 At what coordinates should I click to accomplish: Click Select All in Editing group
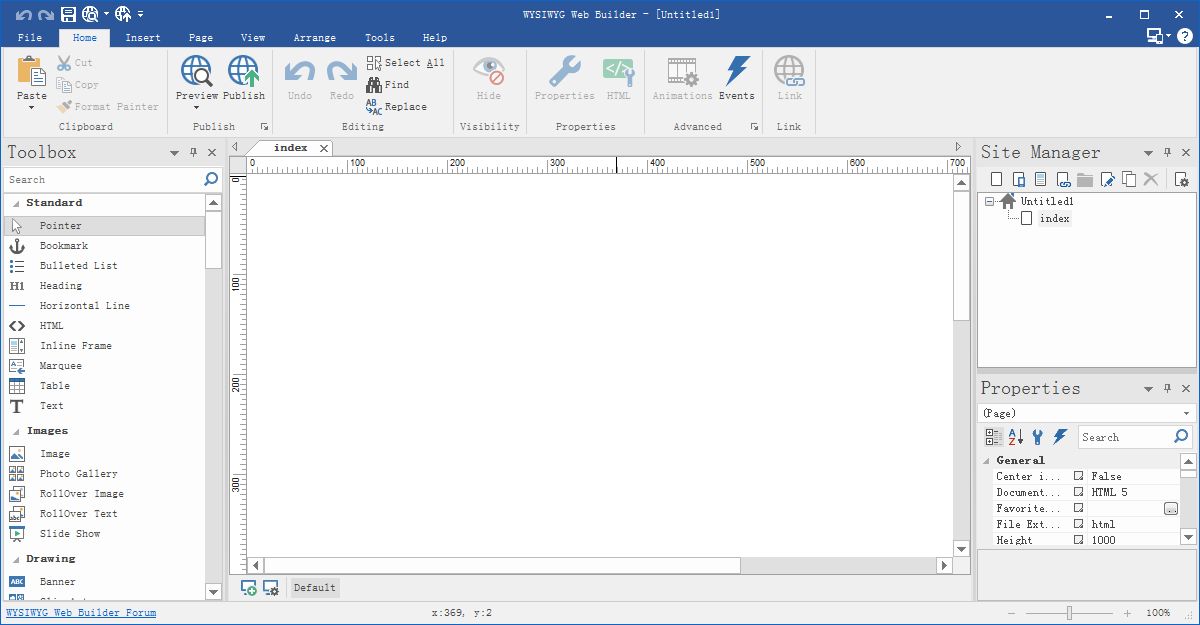pyautogui.click(x=405, y=62)
